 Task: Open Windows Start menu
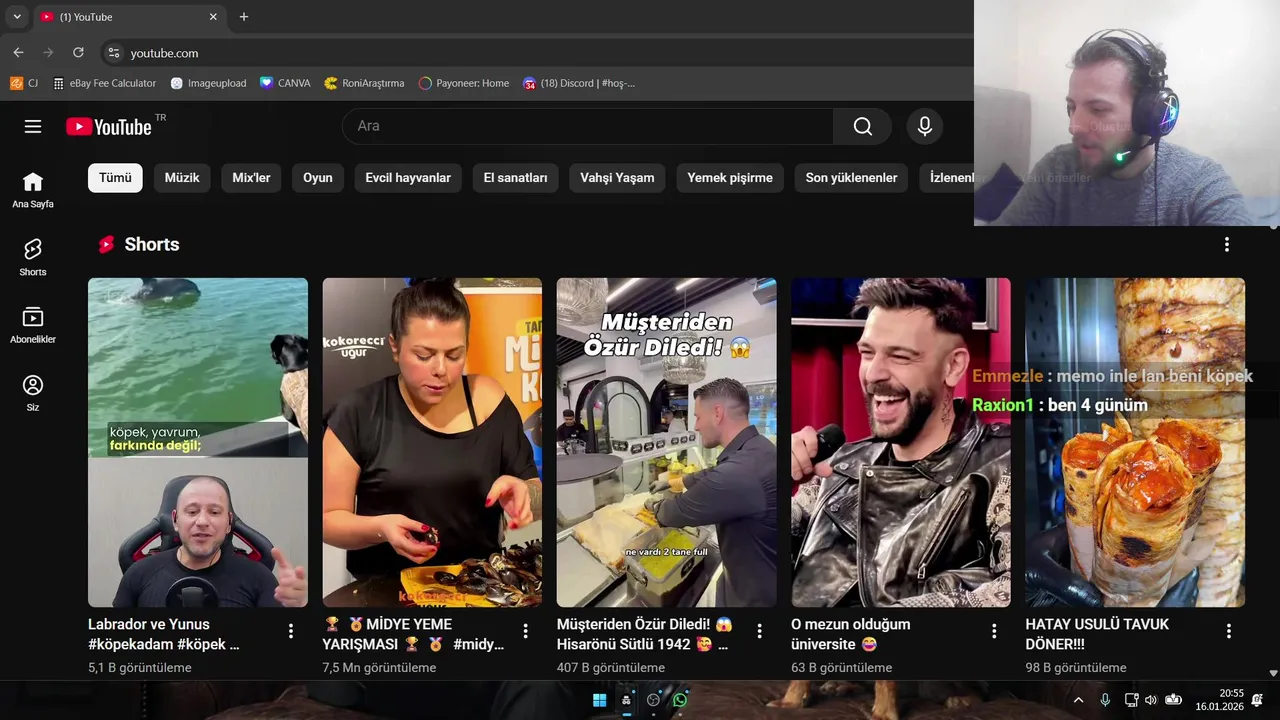click(599, 700)
